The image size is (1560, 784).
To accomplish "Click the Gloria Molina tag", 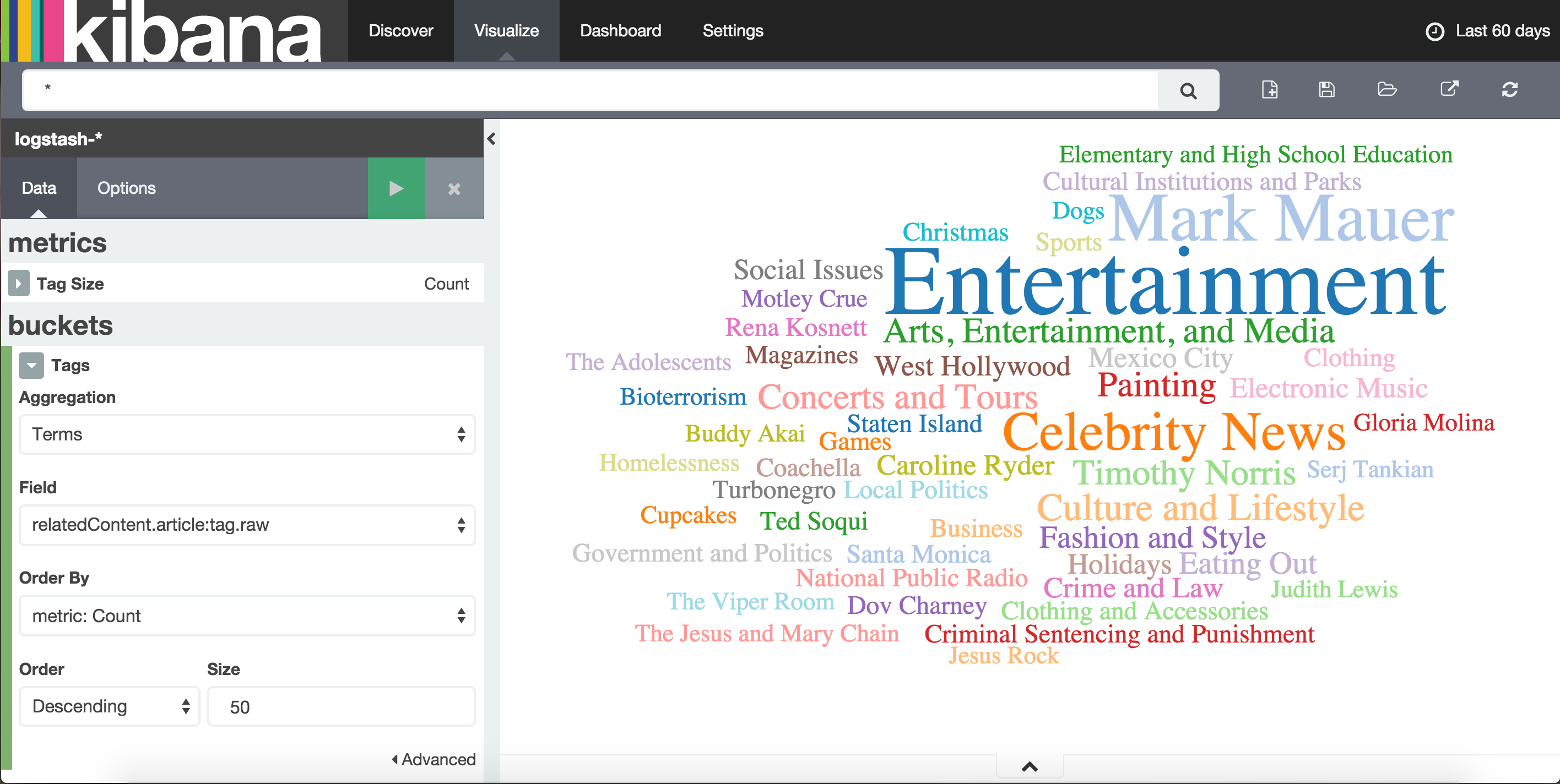I will click(1424, 423).
